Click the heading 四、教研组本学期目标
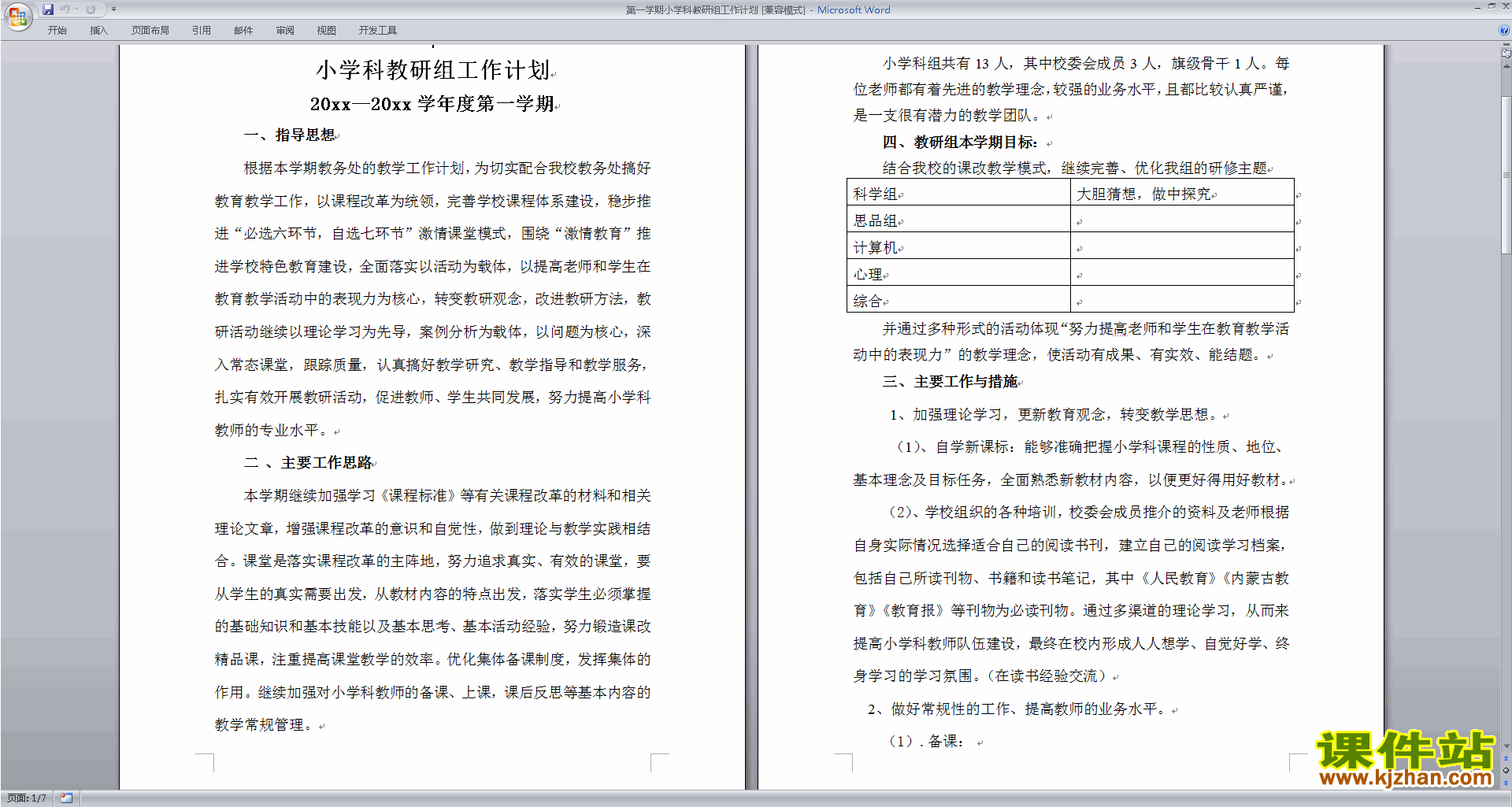This screenshot has height=807, width=1512. [960, 143]
